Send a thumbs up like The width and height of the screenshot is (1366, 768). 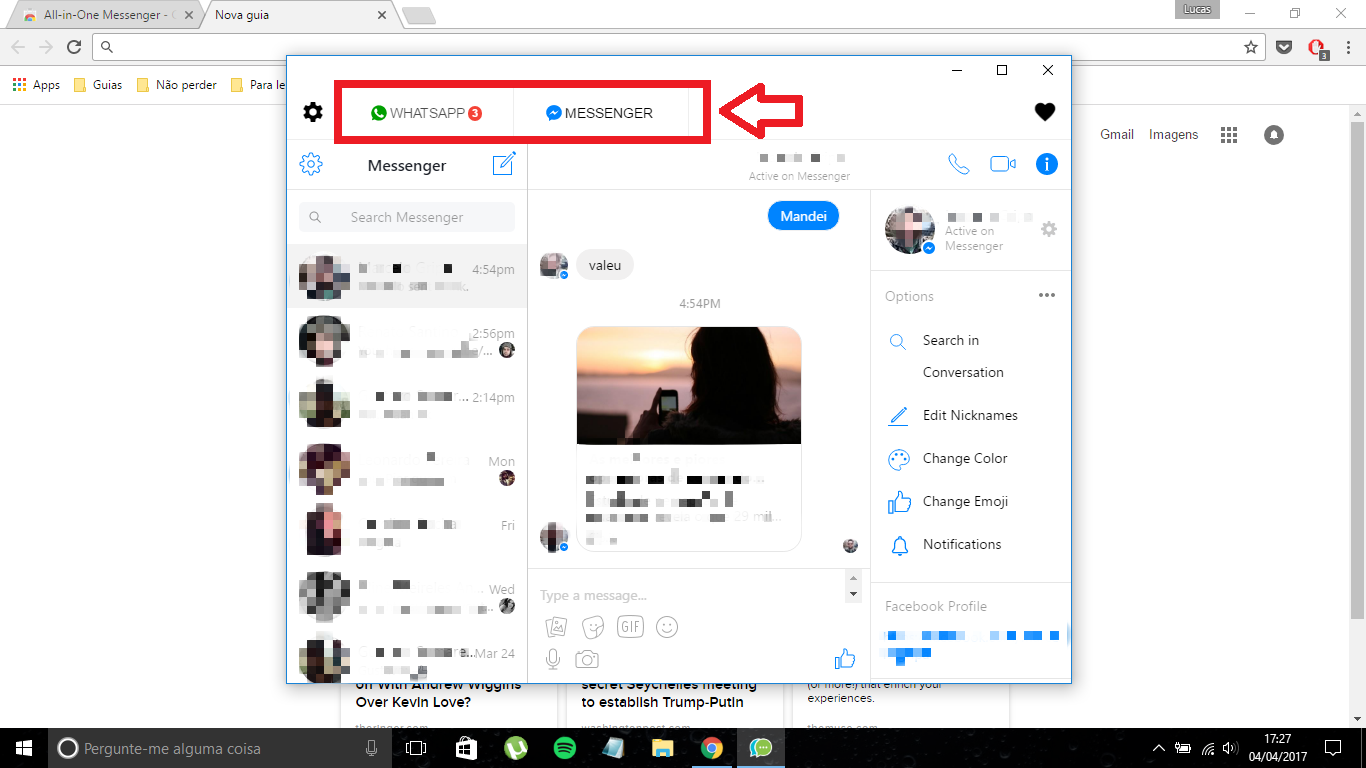click(x=845, y=658)
